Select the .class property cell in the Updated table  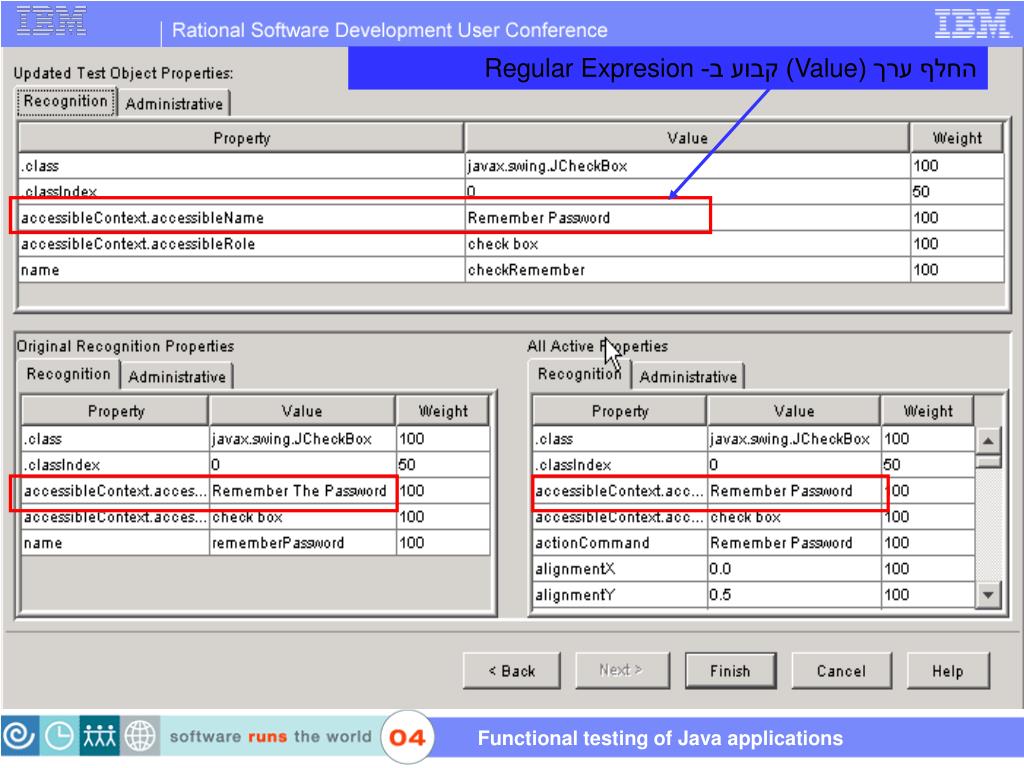pos(242,166)
